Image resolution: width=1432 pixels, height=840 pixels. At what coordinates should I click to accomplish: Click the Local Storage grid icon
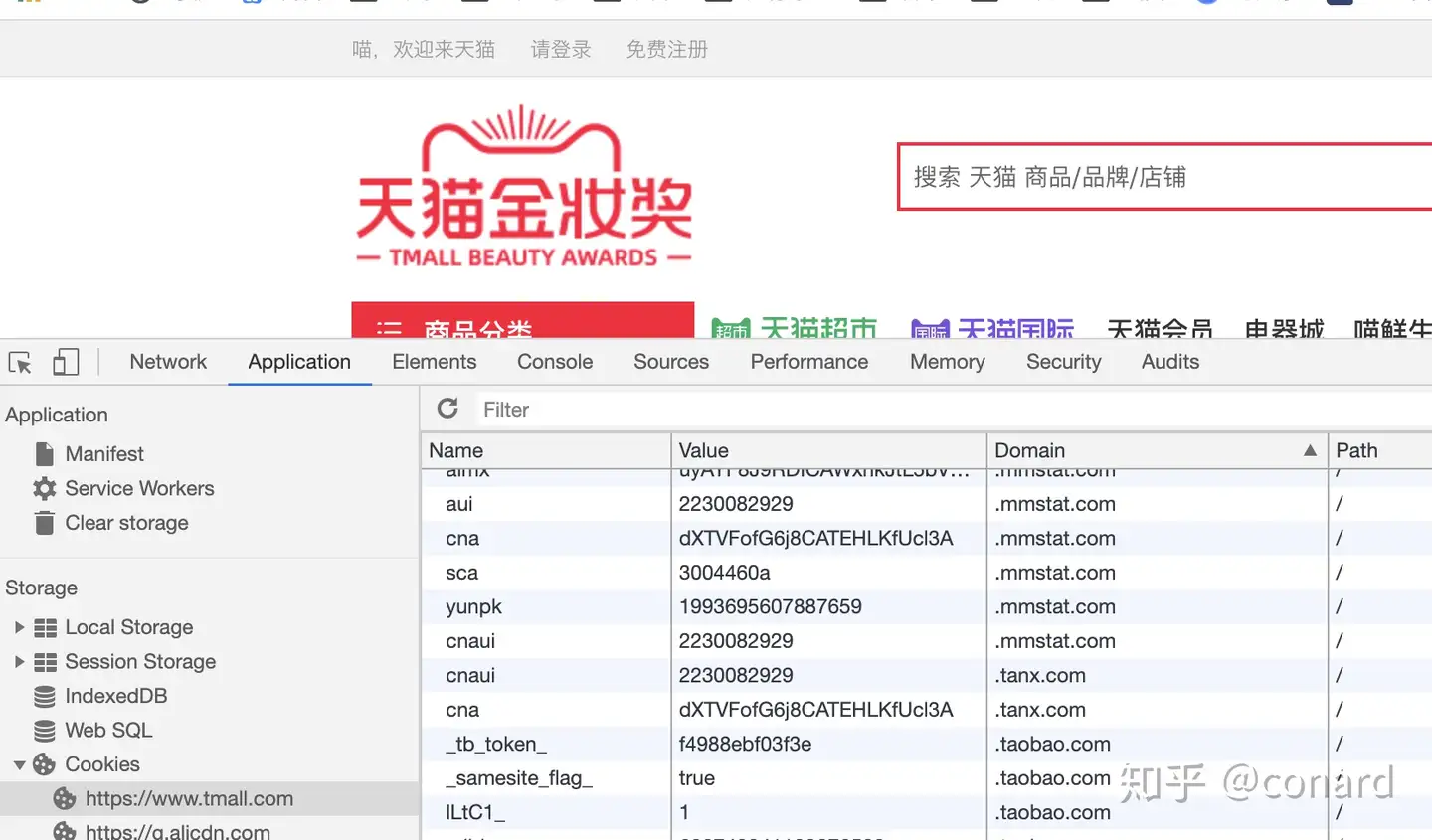[45, 628]
